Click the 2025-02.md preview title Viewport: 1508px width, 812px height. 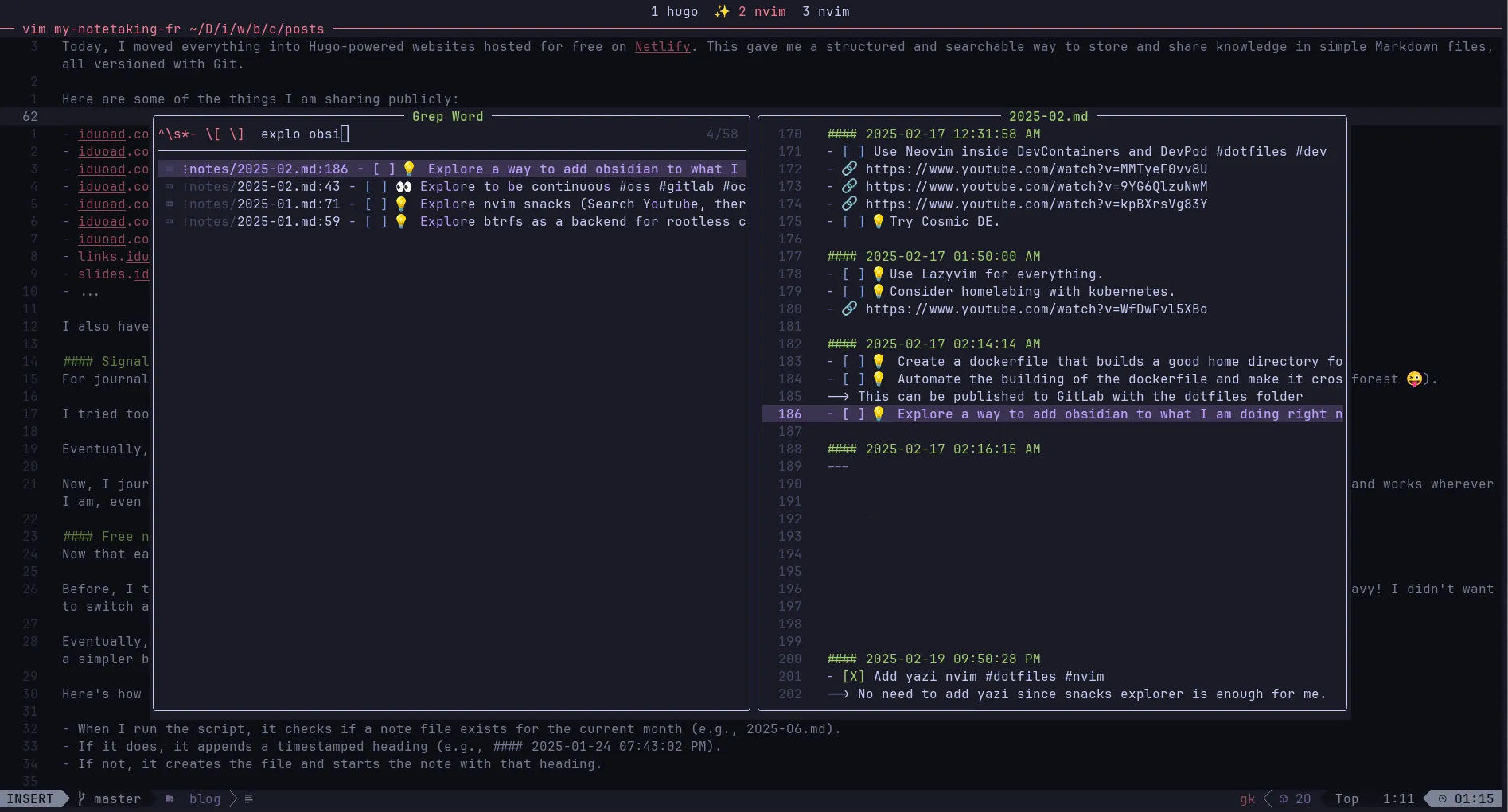click(1048, 116)
